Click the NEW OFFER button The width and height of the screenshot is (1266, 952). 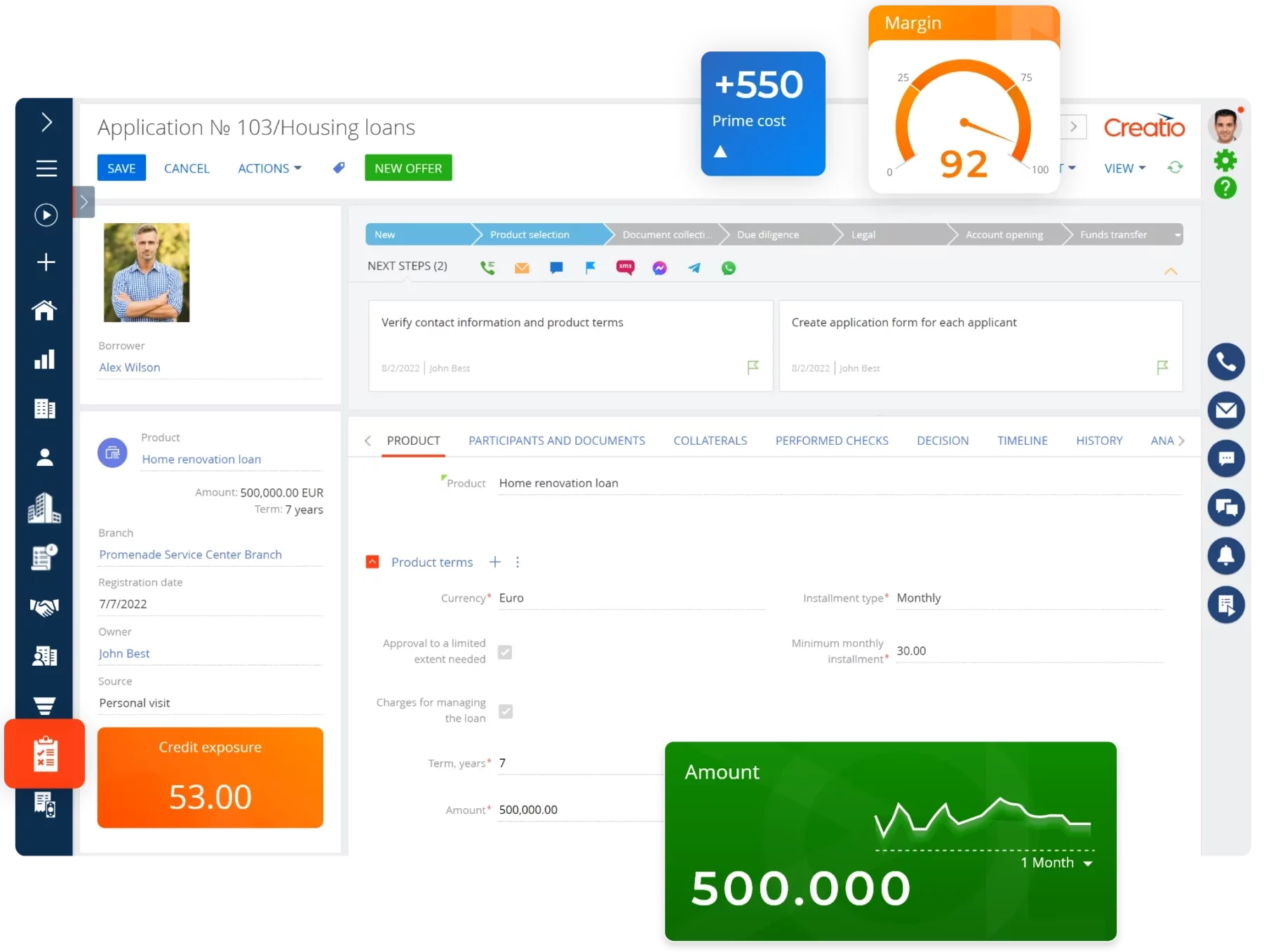pyautogui.click(x=408, y=168)
